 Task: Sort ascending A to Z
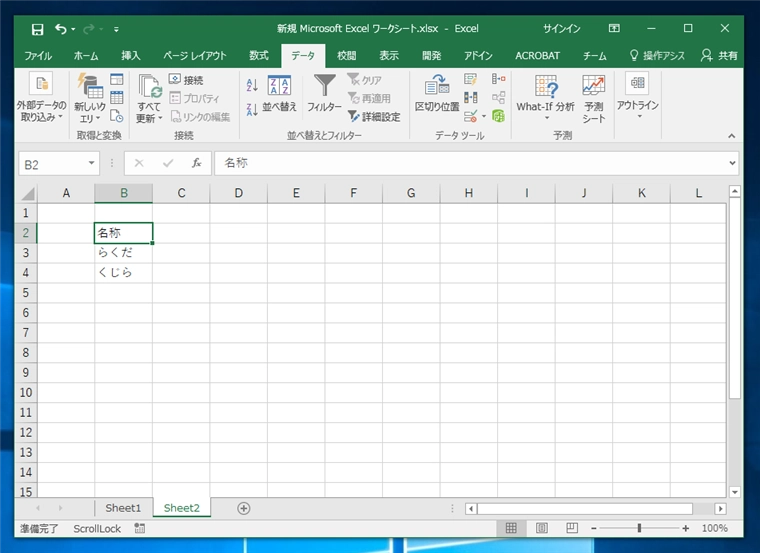(x=252, y=85)
